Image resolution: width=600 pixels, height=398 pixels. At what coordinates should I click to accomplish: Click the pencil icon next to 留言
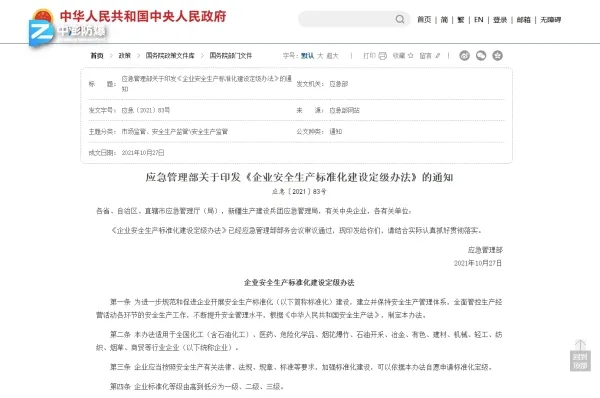(438, 55)
